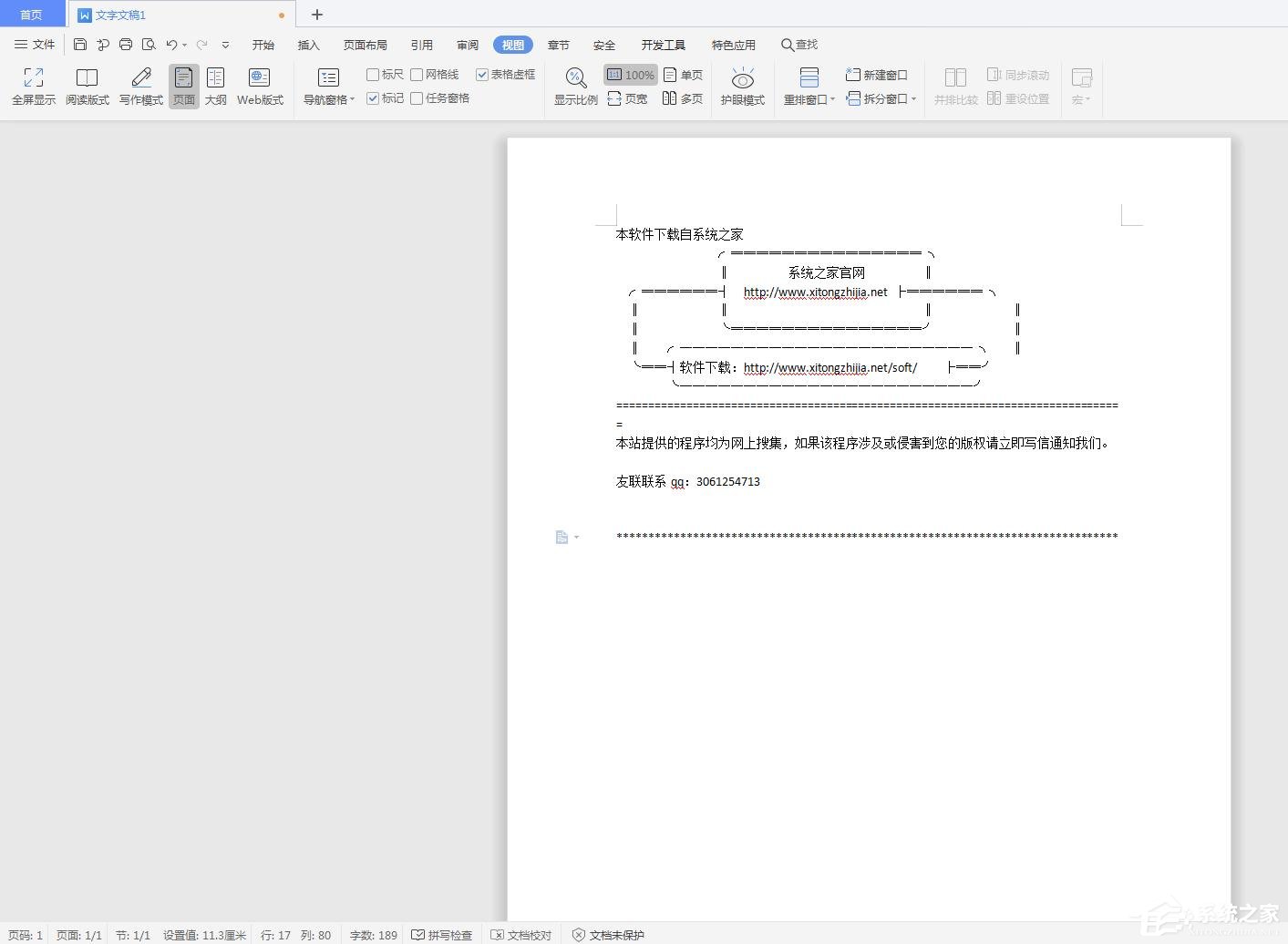Image resolution: width=1288 pixels, height=944 pixels.
Task: Click the save icon in quick toolbar
Action: point(80,45)
